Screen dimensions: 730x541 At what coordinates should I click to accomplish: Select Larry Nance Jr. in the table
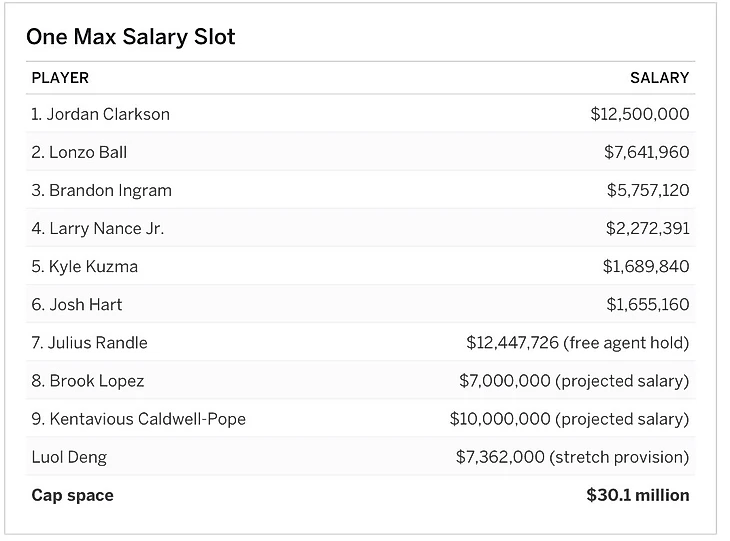point(98,228)
